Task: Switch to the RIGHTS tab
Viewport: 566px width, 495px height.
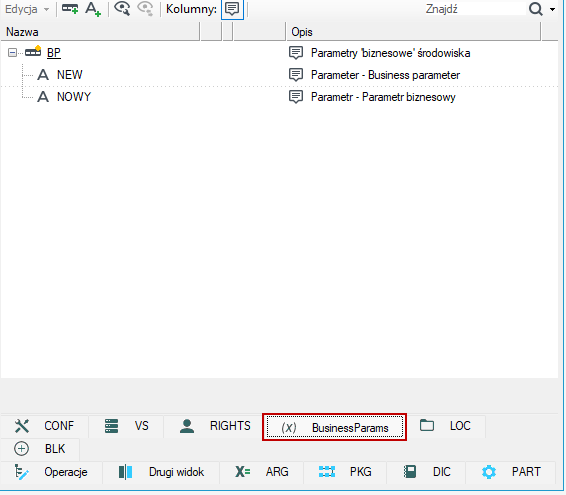Action: click(213, 426)
